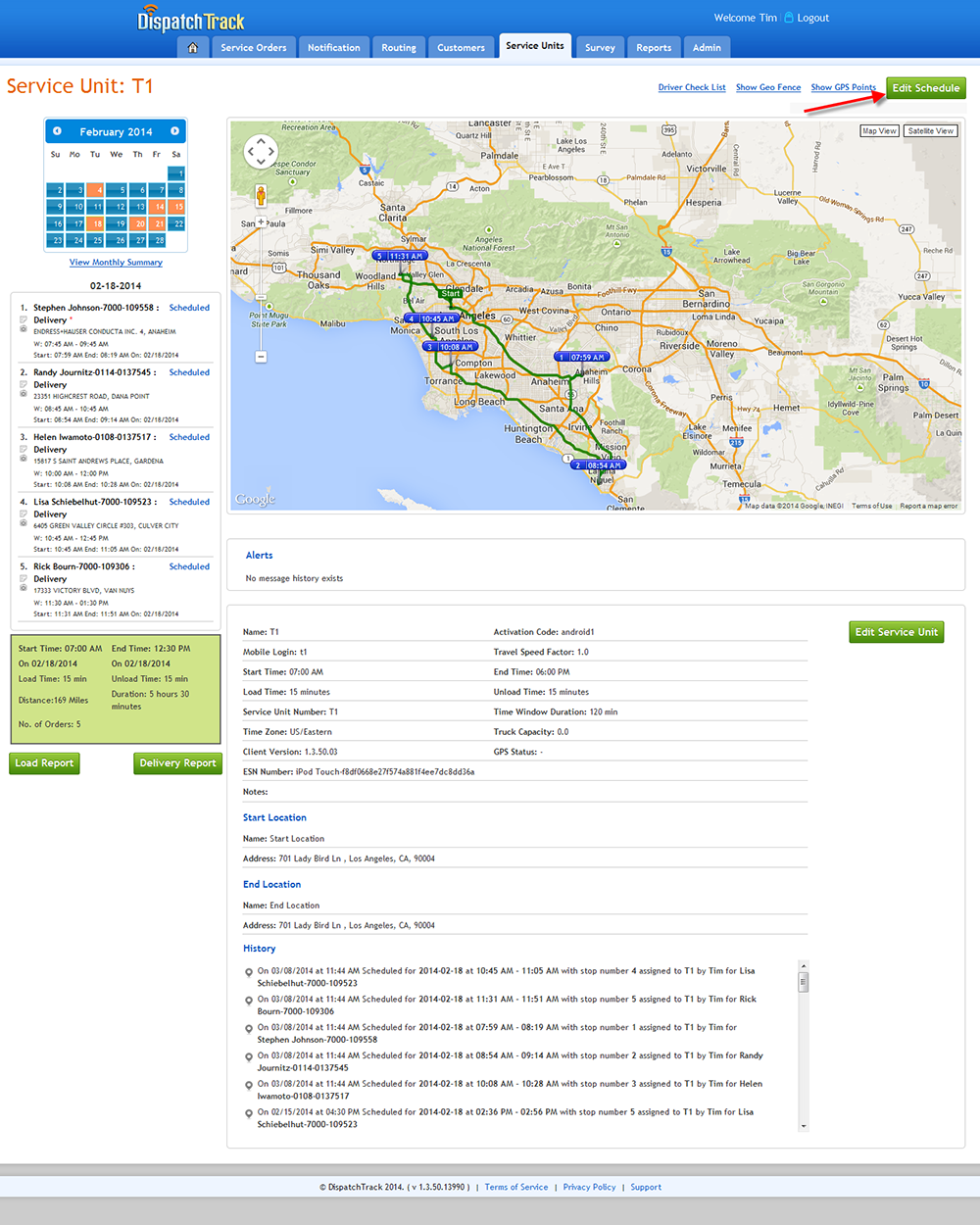Go to the Service Orders tab
980x1225 pixels.
253,47
